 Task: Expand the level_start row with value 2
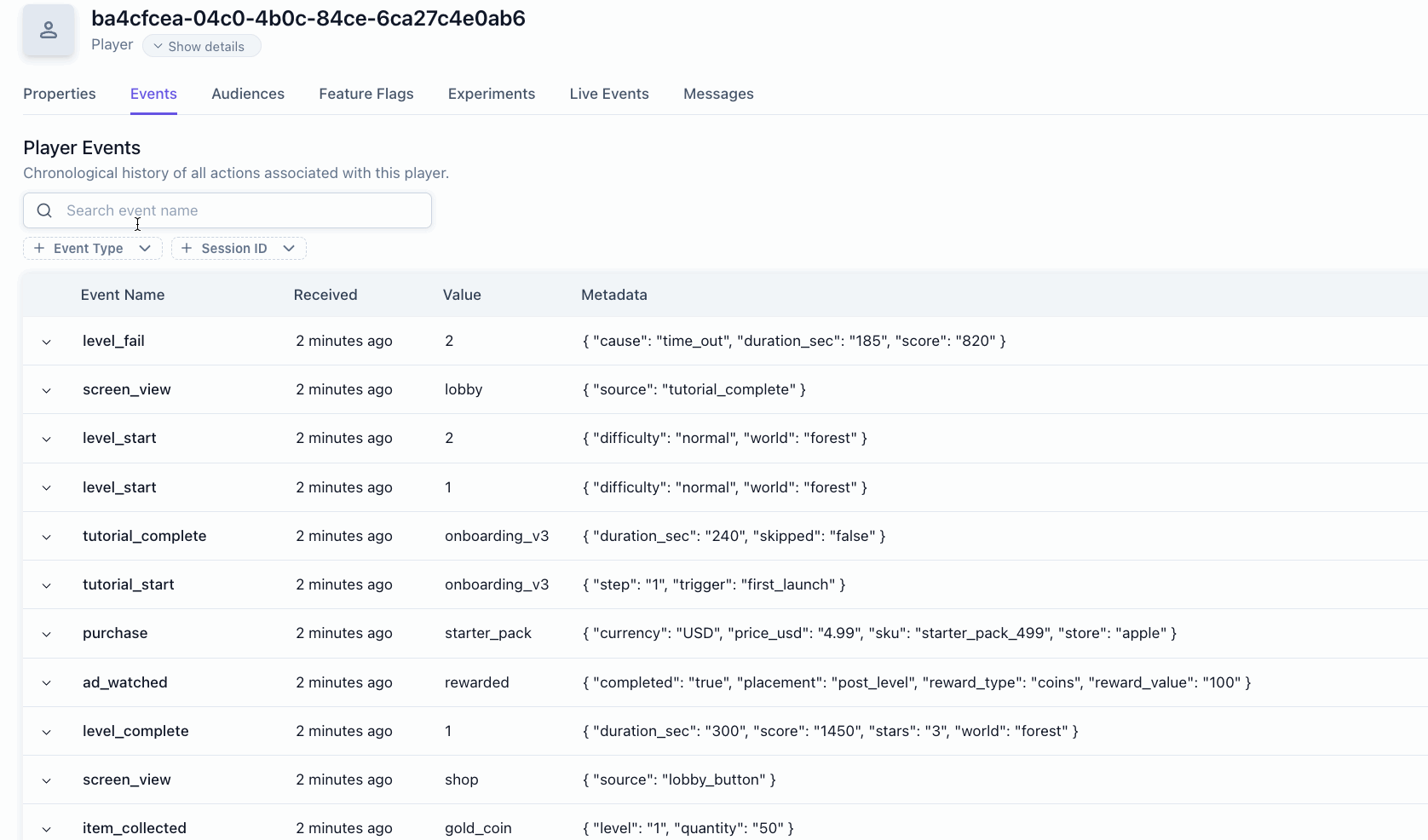[47, 439]
